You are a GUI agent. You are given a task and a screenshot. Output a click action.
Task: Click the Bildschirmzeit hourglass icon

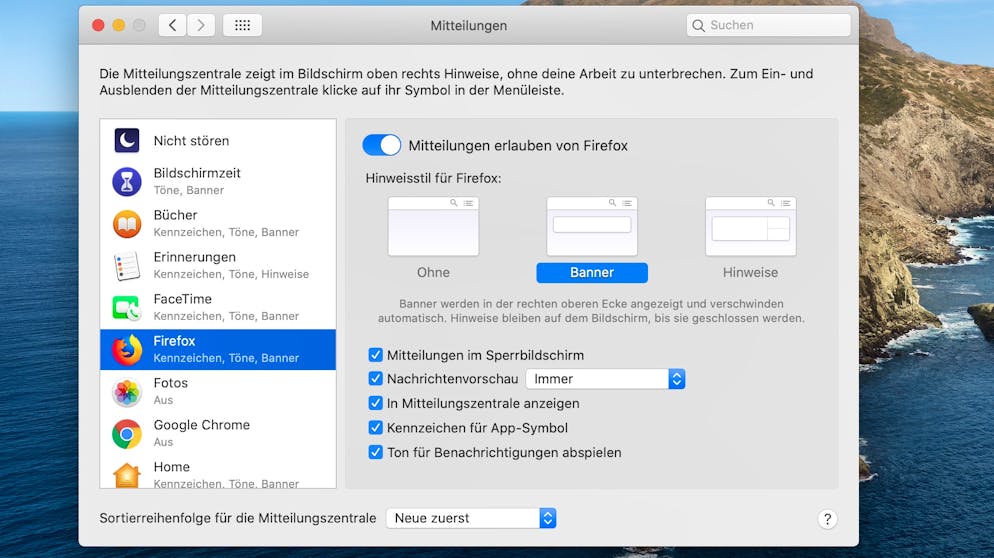127,182
